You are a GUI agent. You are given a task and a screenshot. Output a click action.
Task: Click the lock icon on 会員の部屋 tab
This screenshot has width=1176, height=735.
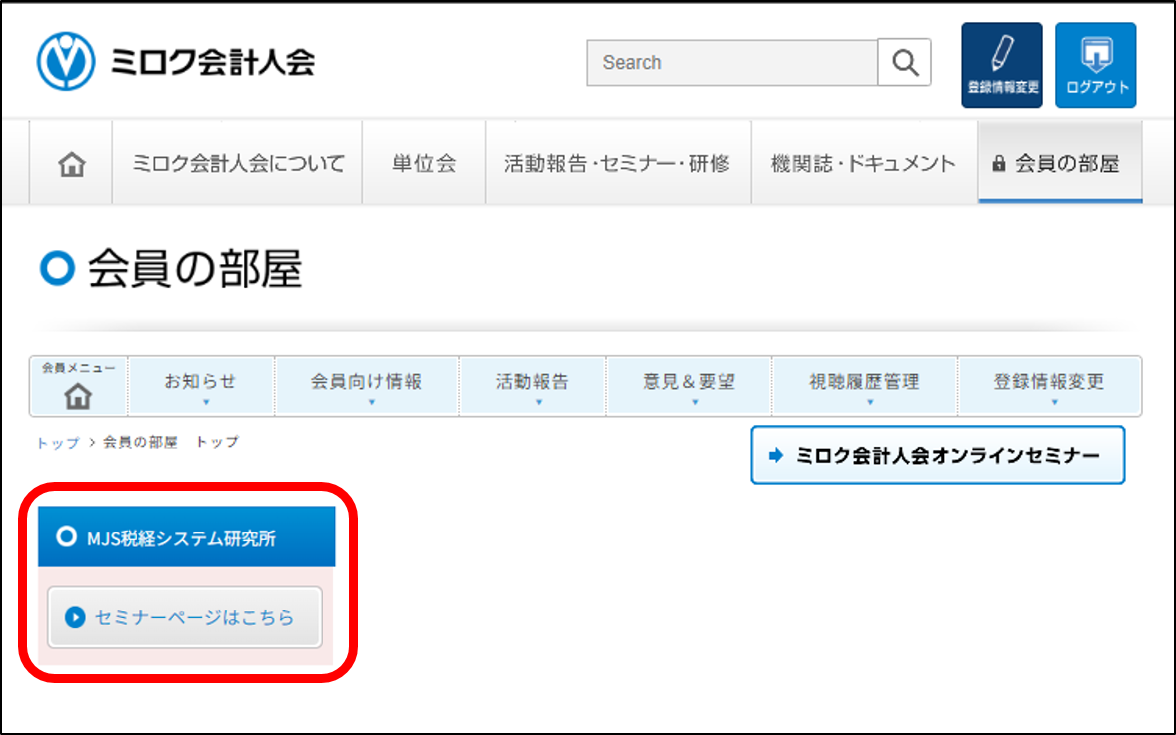(998, 164)
